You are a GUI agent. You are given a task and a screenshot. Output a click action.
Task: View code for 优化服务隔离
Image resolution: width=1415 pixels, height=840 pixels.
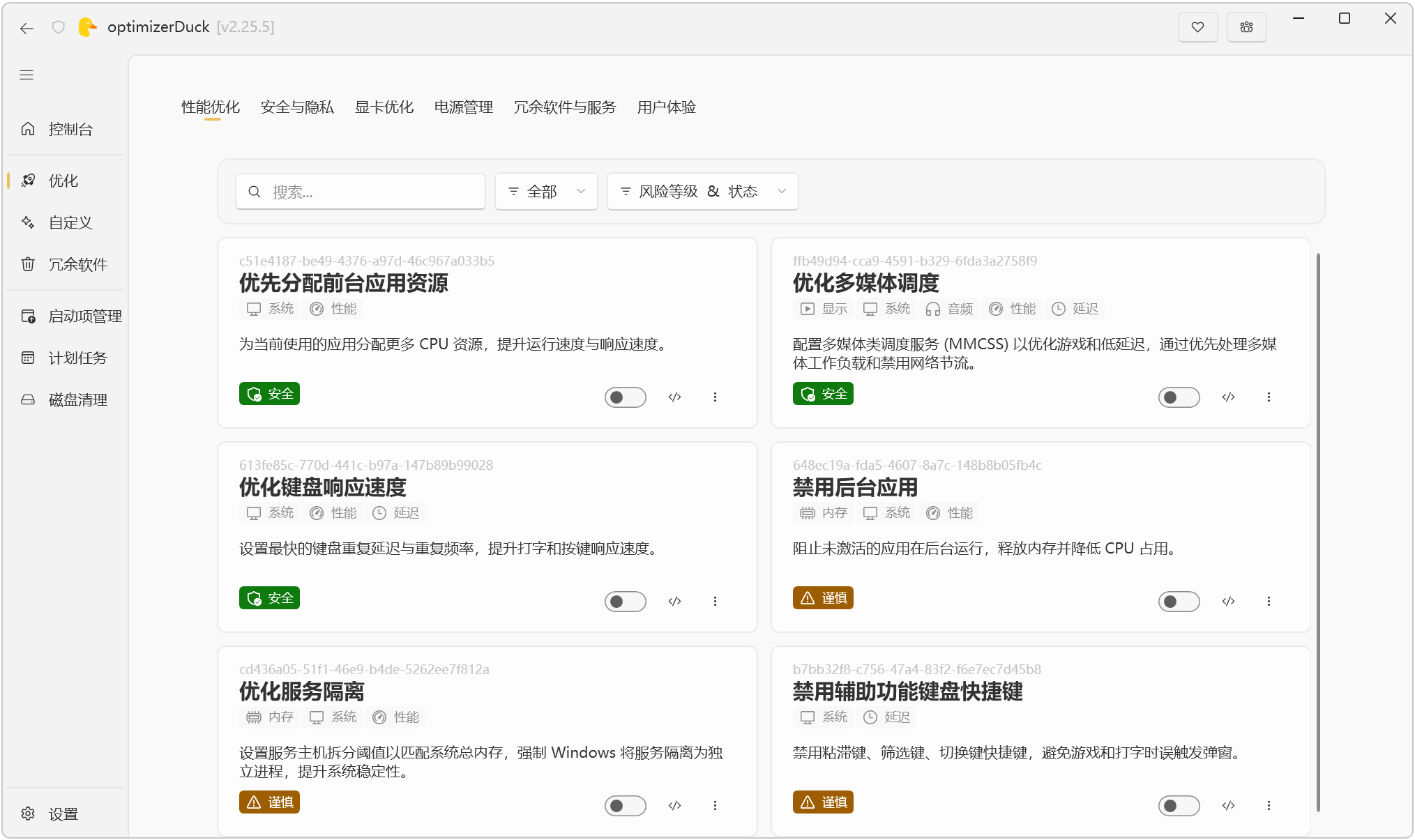(674, 806)
